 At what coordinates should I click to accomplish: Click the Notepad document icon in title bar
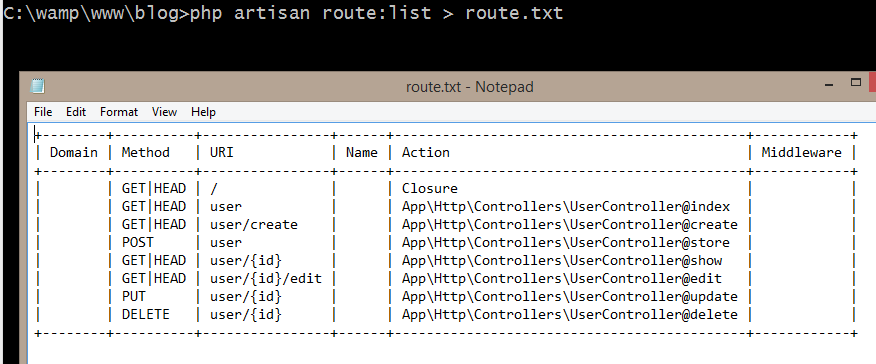point(38,87)
